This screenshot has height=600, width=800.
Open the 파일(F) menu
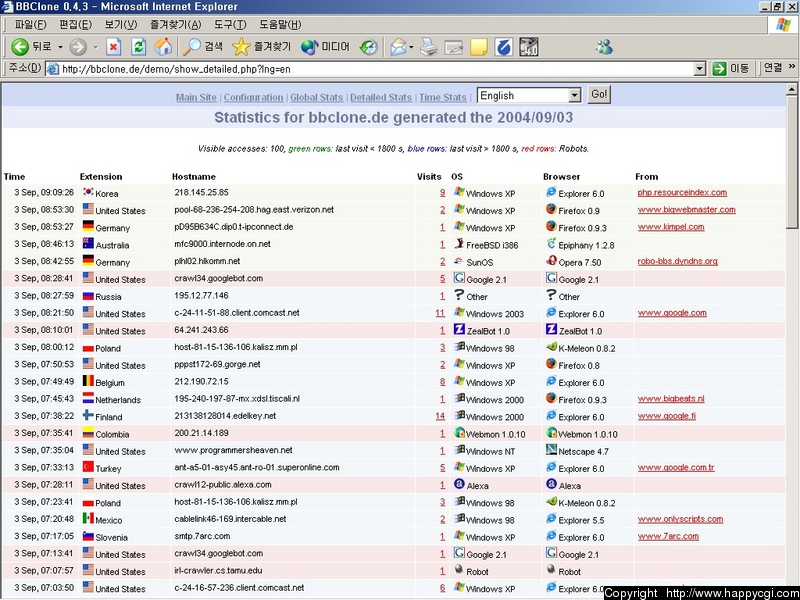pos(30,24)
